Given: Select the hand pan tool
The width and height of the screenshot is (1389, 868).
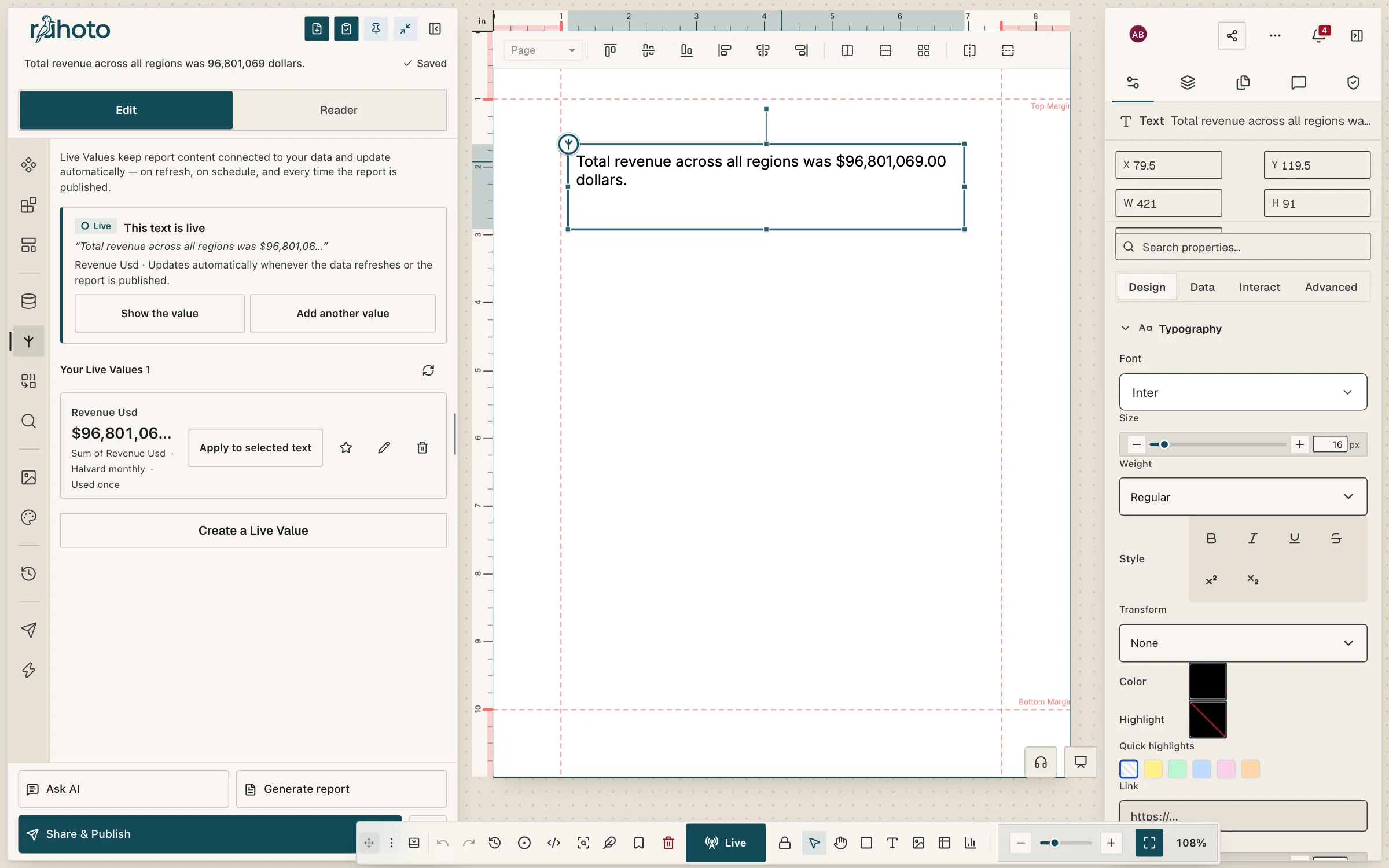Looking at the screenshot, I should [841, 843].
